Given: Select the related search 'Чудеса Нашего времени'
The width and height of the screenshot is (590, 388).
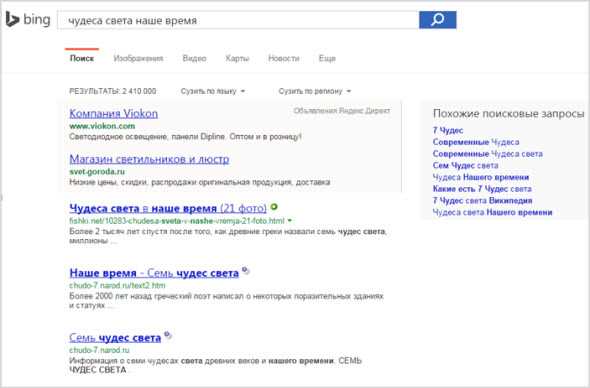Looking at the screenshot, I should pos(481,177).
